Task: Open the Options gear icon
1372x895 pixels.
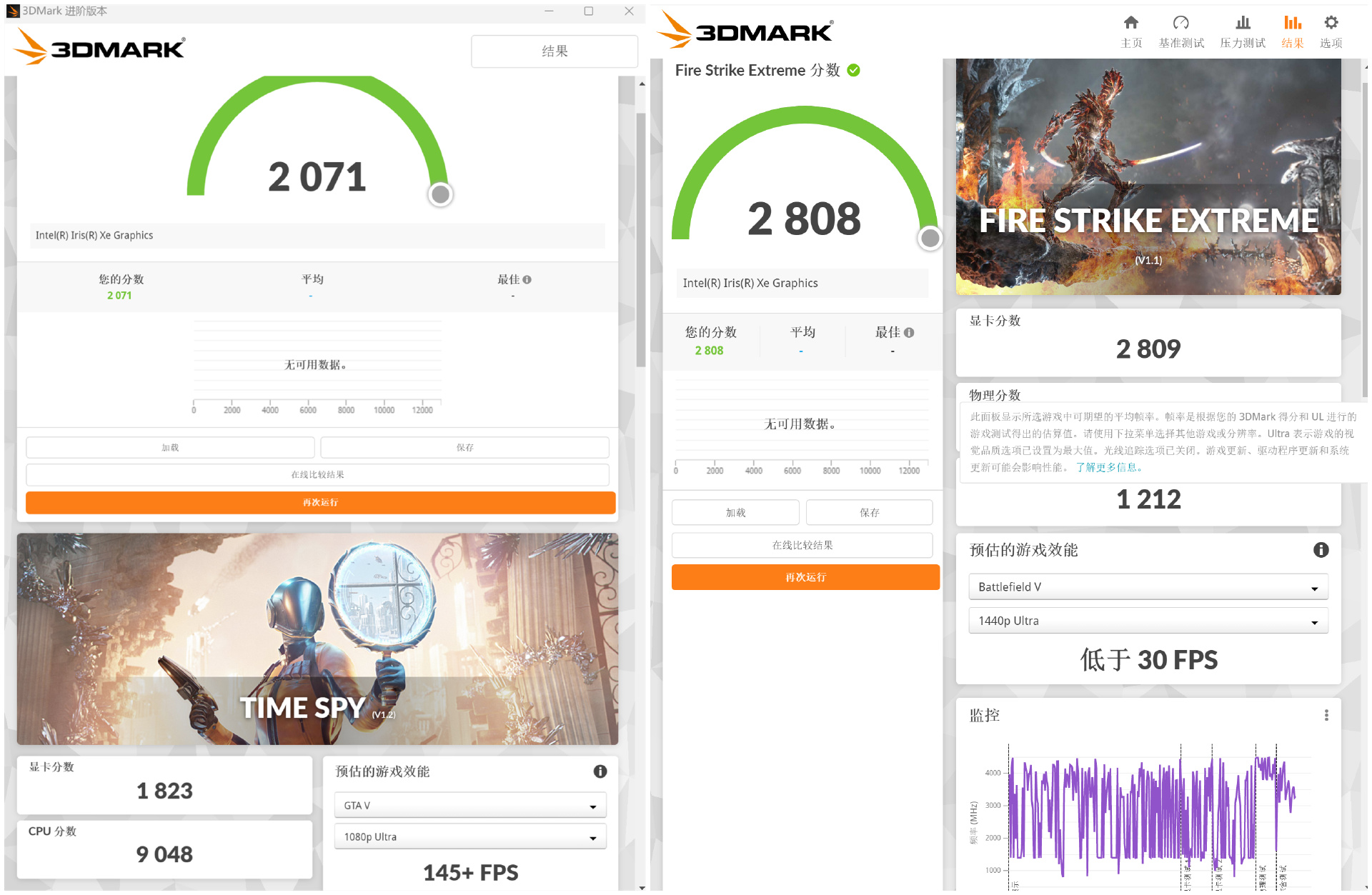Action: 1331,23
